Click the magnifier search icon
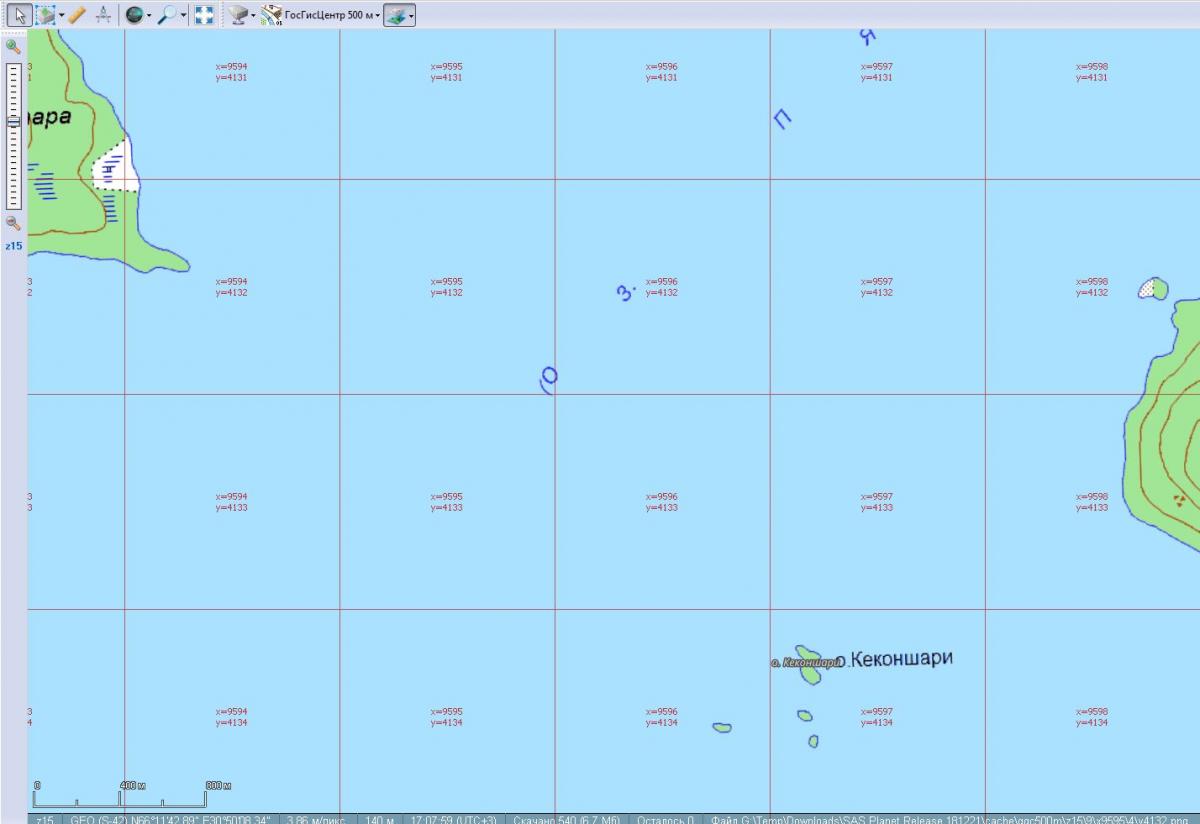Viewport: 1200px width, 824px height. point(167,15)
